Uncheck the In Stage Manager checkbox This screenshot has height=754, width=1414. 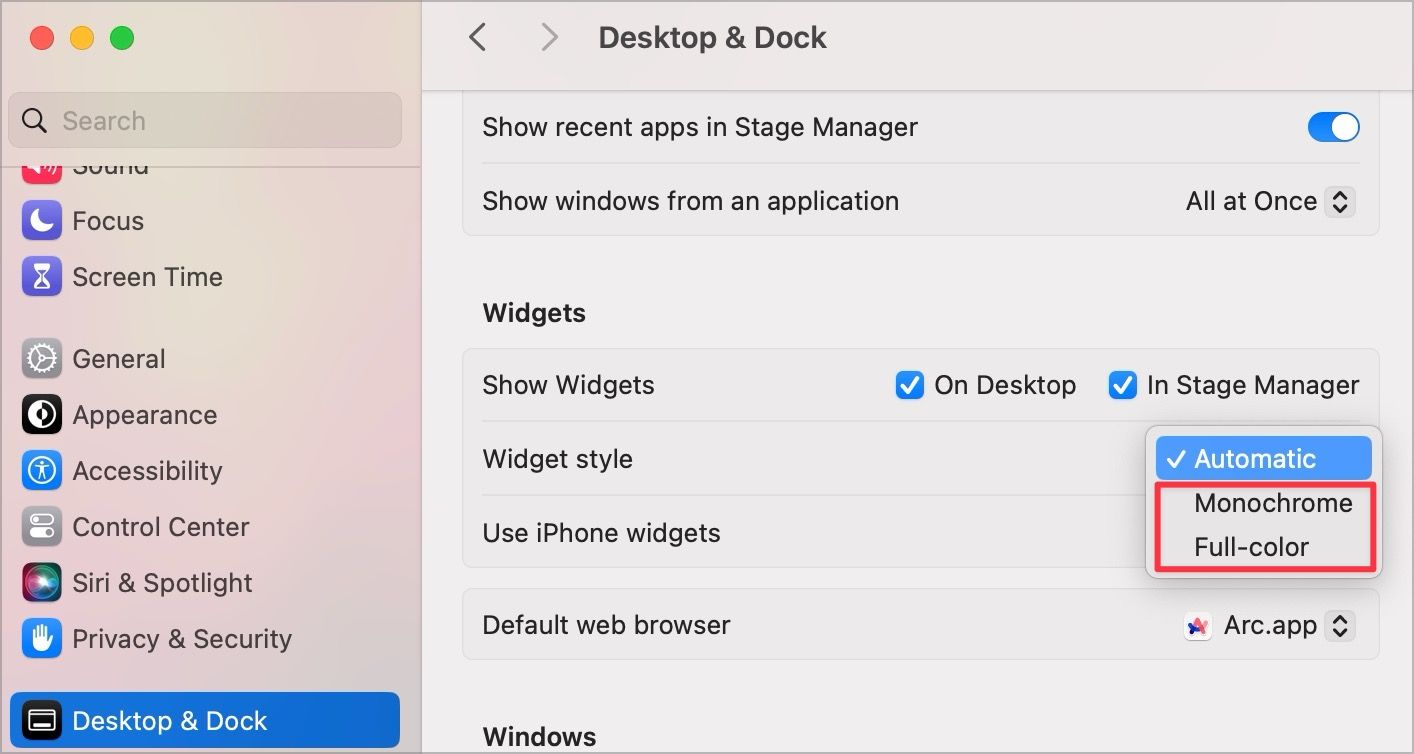coord(1122,385)
